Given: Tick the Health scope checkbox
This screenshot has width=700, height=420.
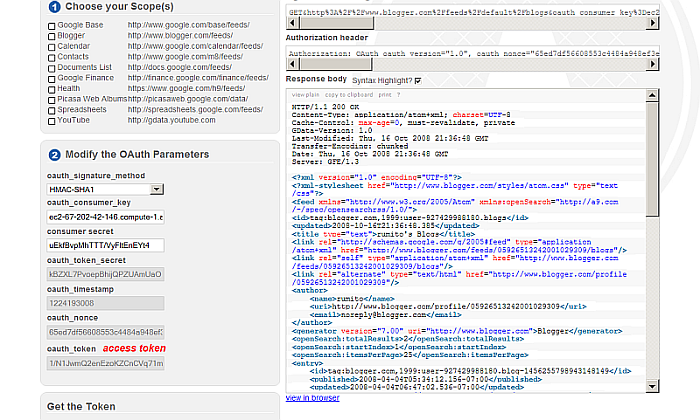Looking at the screenshot, I should [x=52, y=90].
